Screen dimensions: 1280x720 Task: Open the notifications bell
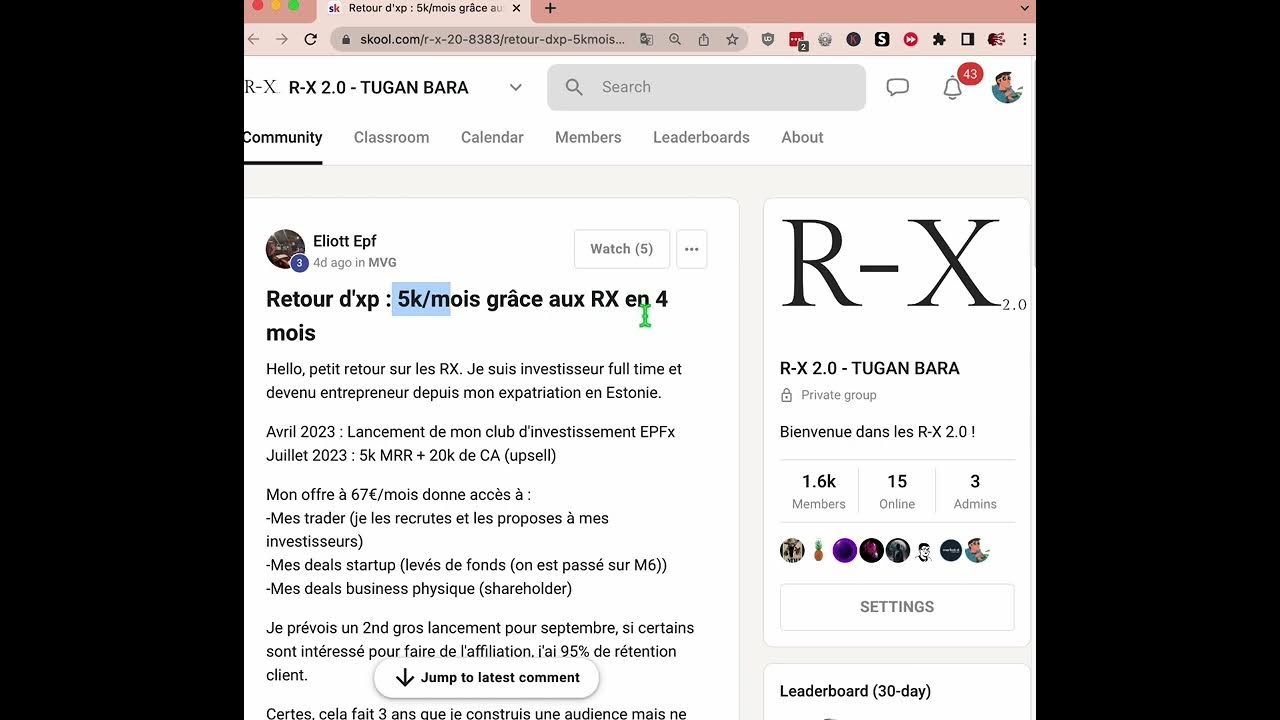pos(952,88)
